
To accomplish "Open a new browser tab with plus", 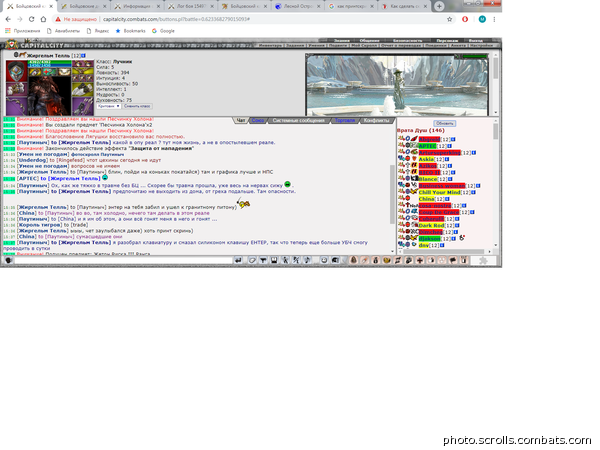I will point(439,6).
